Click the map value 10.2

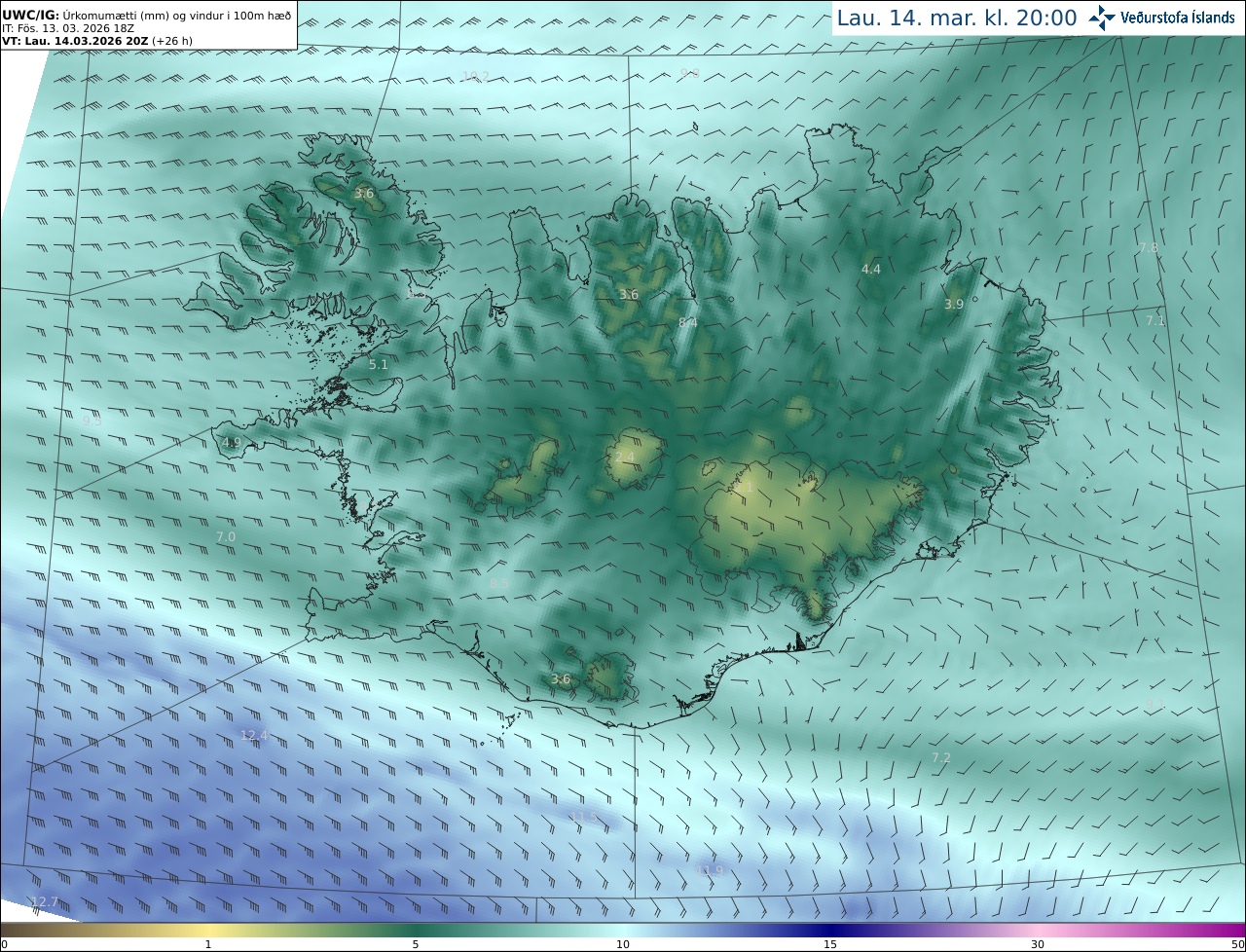click(x=475, y=76)
